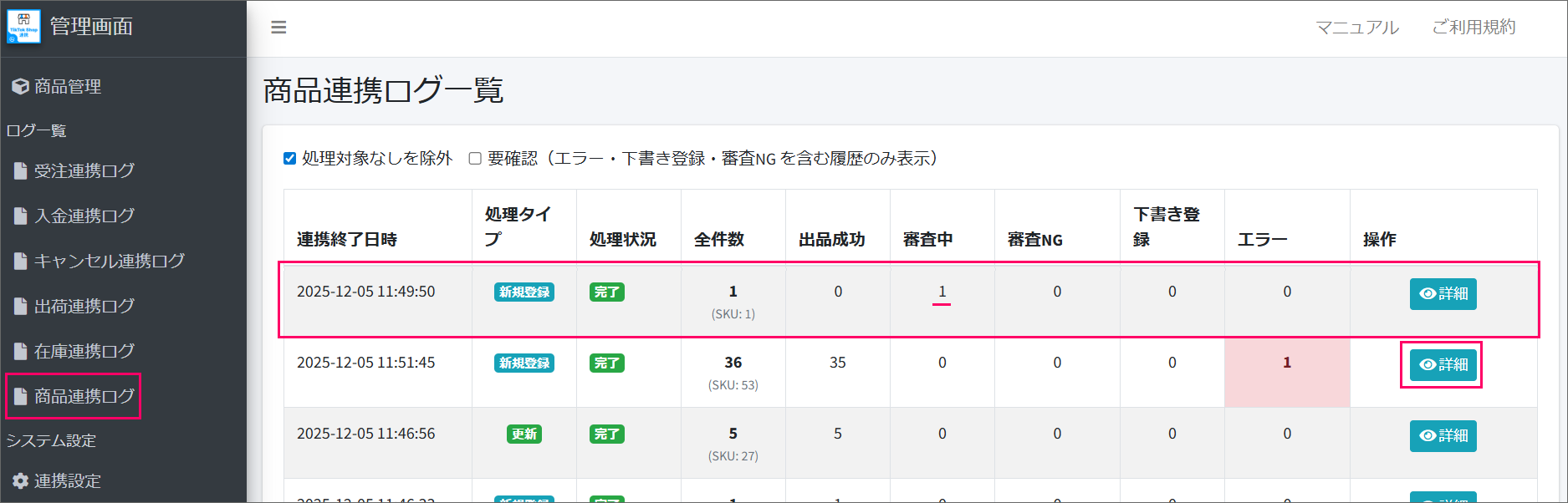Open the マニュアル link
The height and width of the screenshot is (503, 1568).
coord(1356,28)
